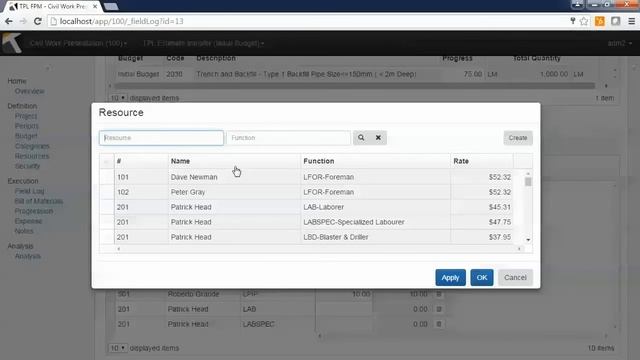Click the orange extension icon in toolbar
Viewport: 640px width, 360px height.
[600, 21]
